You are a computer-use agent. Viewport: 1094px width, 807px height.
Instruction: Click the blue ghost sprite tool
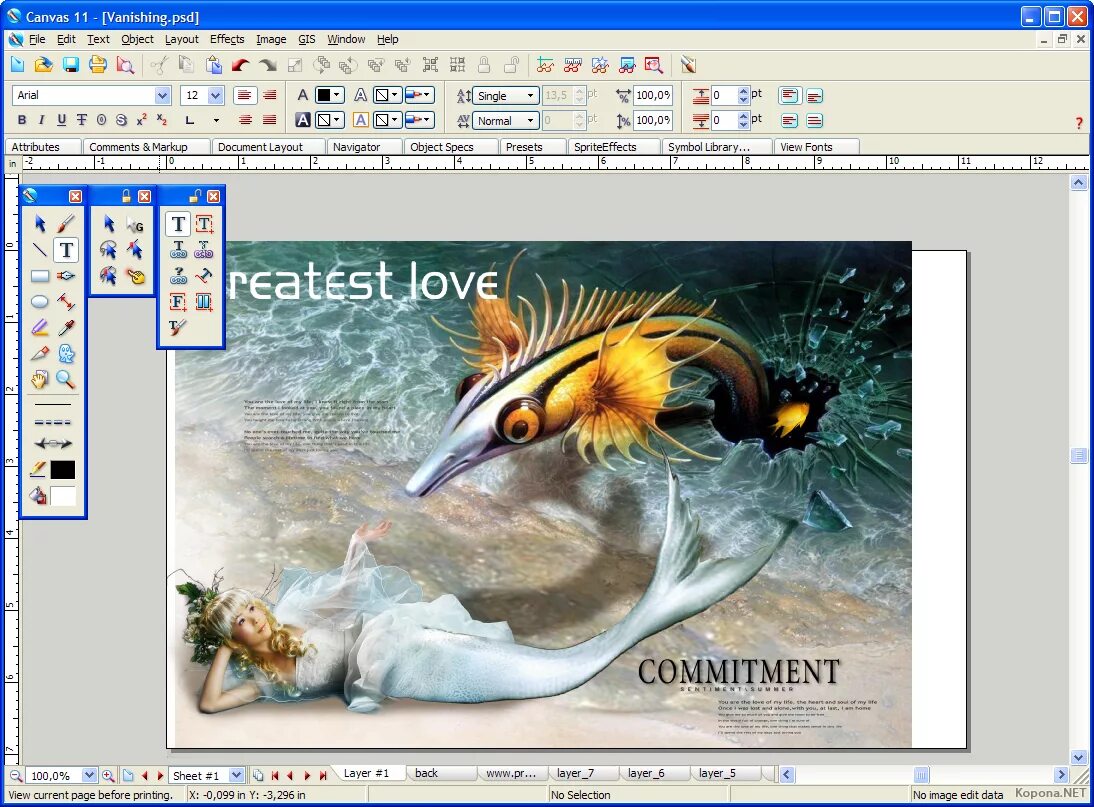(x=66, y=354)
